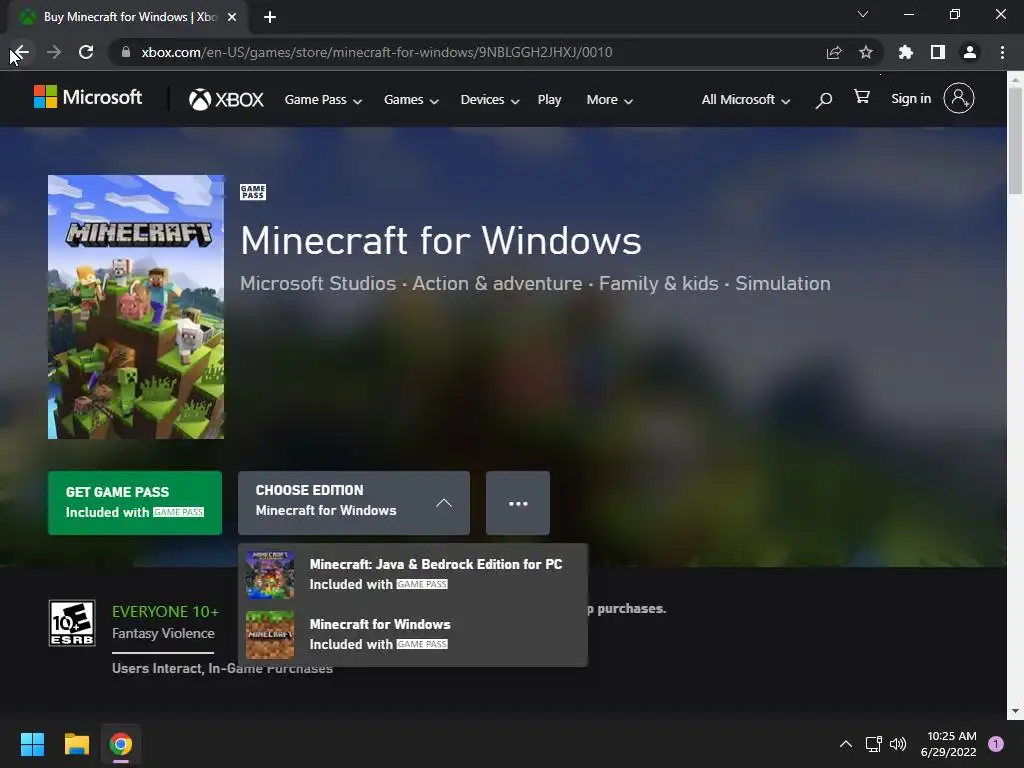Open the shopping cart
Screen dimensions: 1024x768
(862, 97)
